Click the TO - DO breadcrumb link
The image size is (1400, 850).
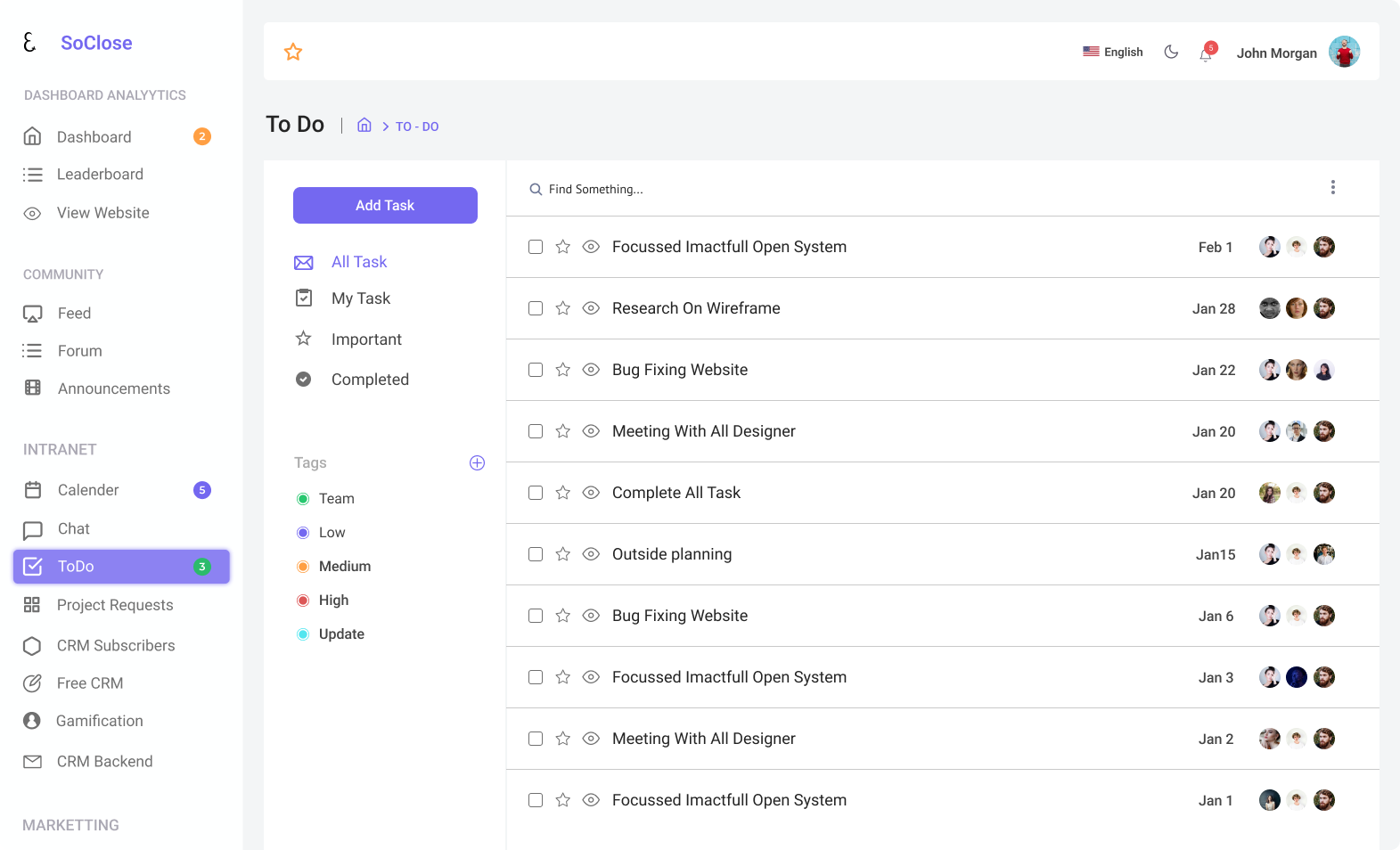coord(417,127)
